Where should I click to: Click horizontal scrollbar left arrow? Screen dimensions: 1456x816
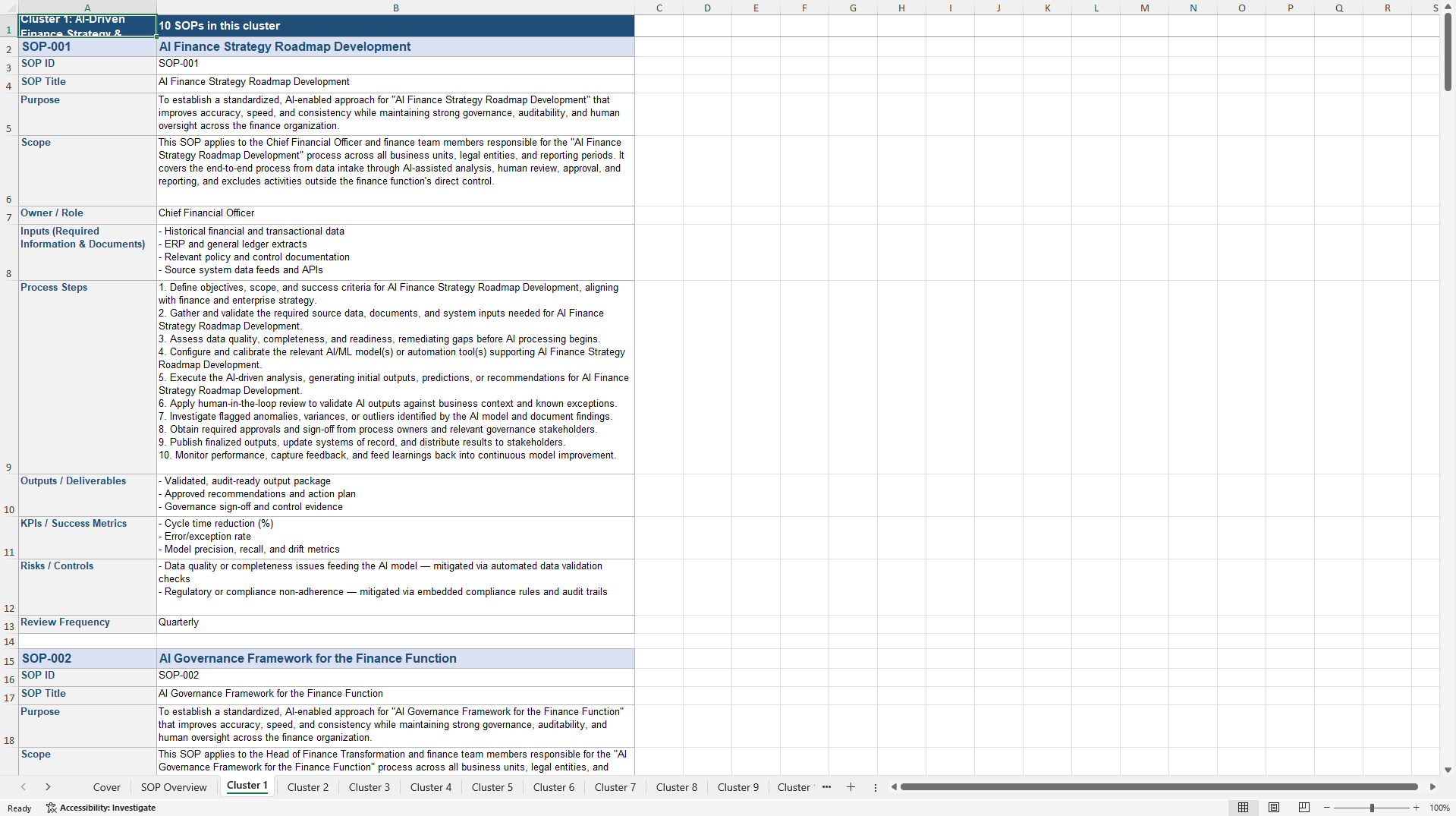point(894,787)
